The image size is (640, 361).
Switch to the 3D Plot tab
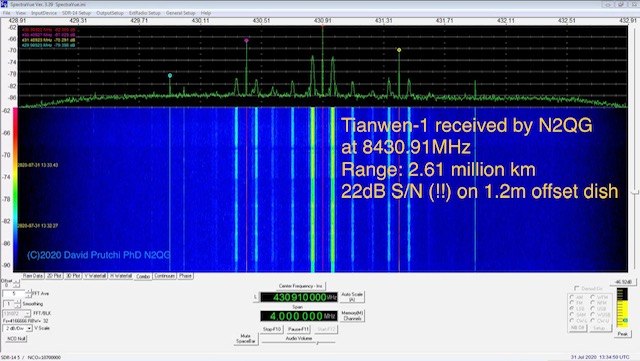click(x=73, y=276)
